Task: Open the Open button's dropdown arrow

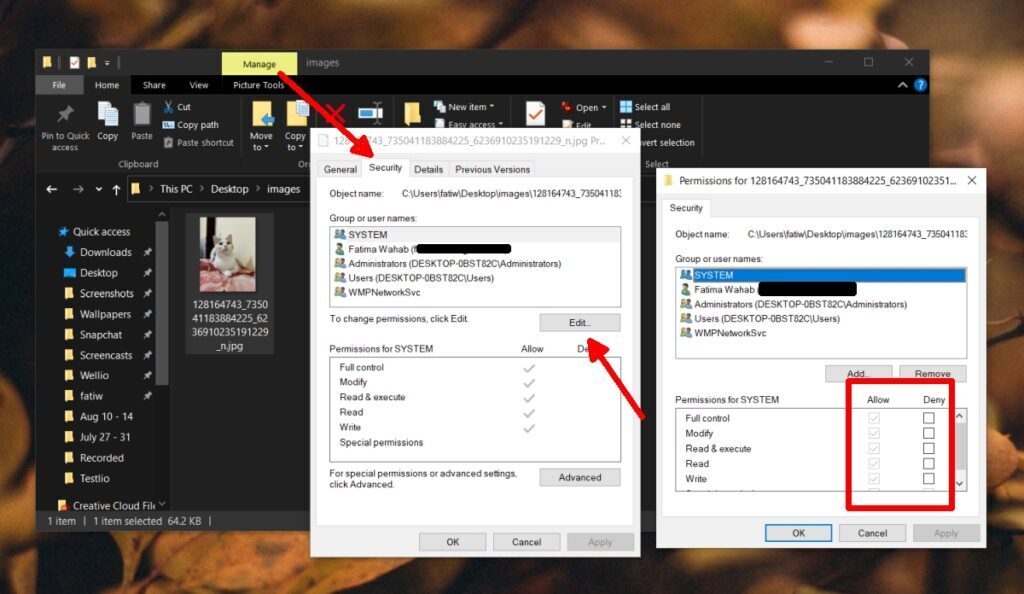Action: pyautogui.click(x=604, y=106)
